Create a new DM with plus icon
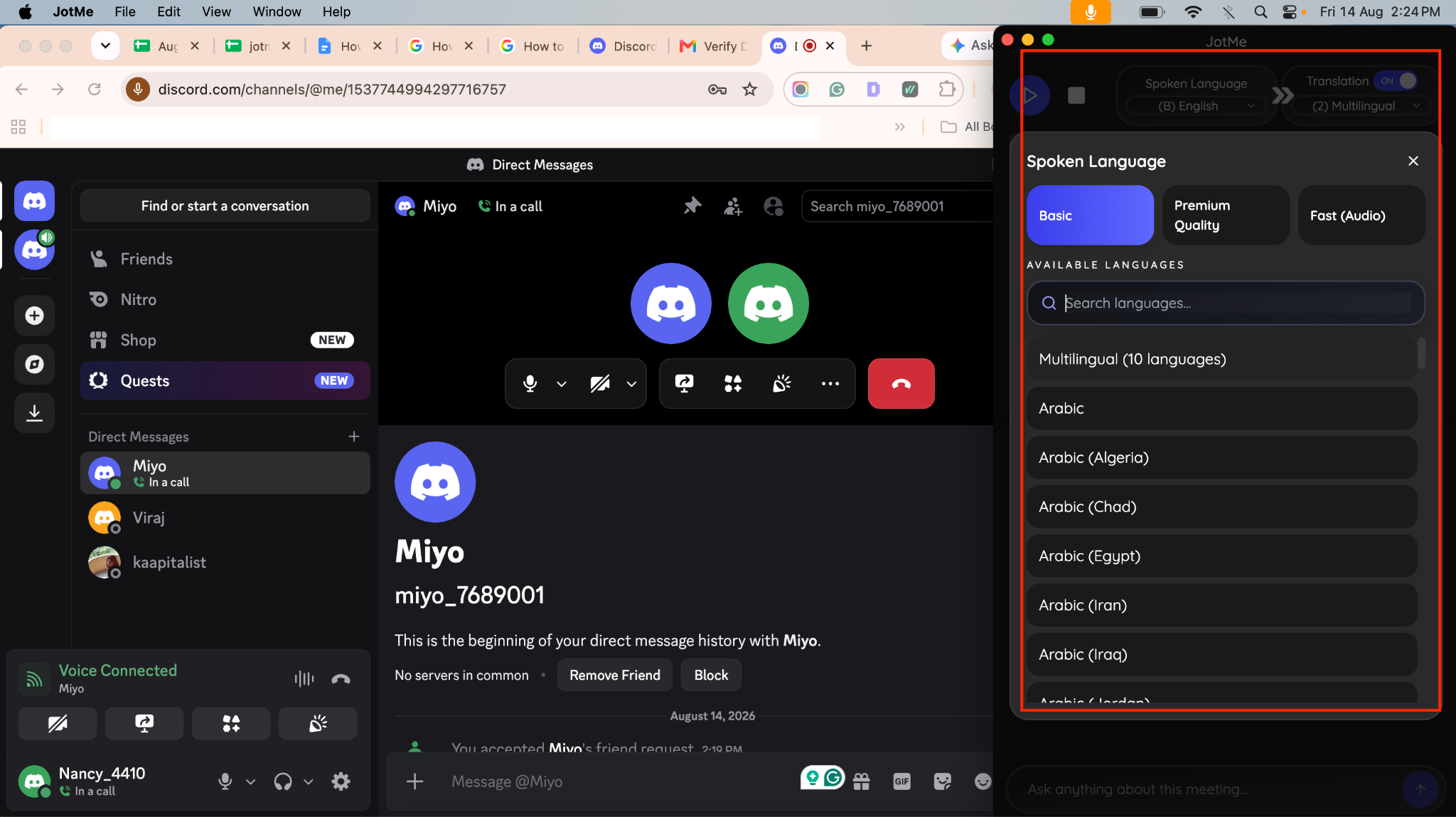This screenshot has width=1456, height=817. coord(354,437)
